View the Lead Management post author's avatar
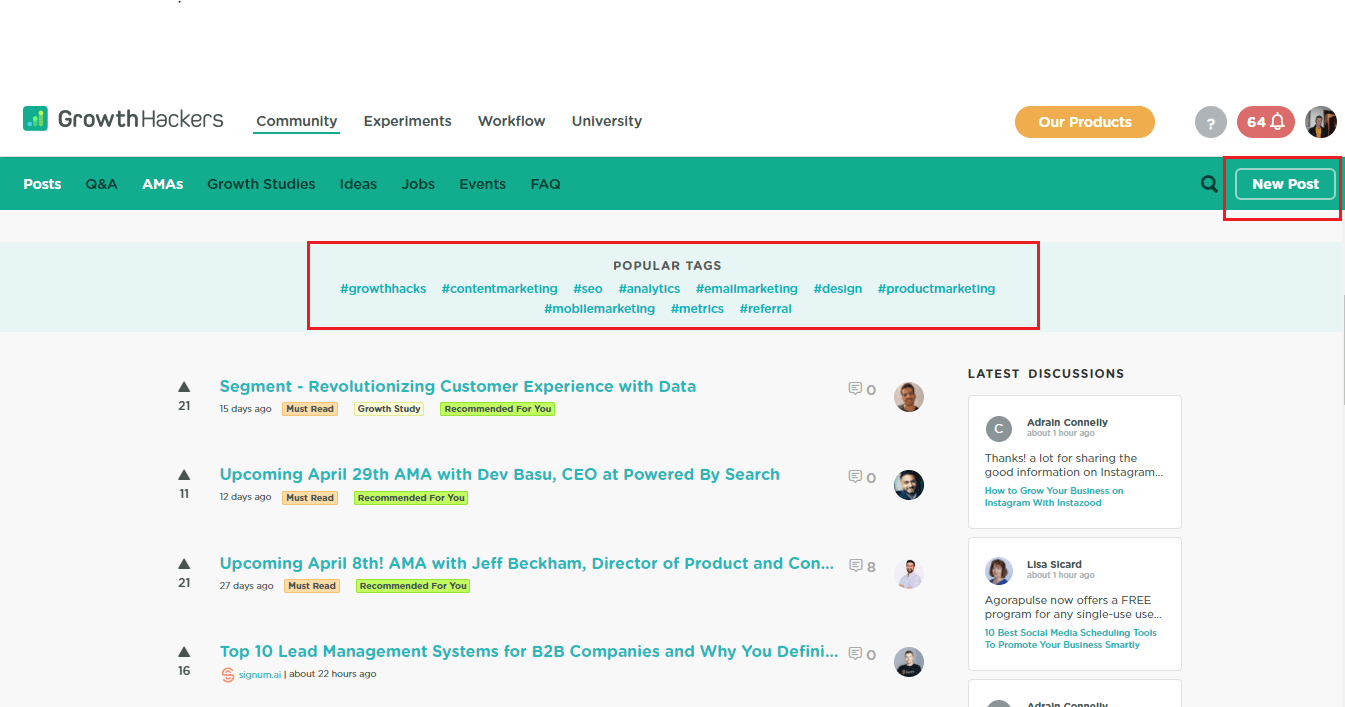 click(x=909, y=662)
